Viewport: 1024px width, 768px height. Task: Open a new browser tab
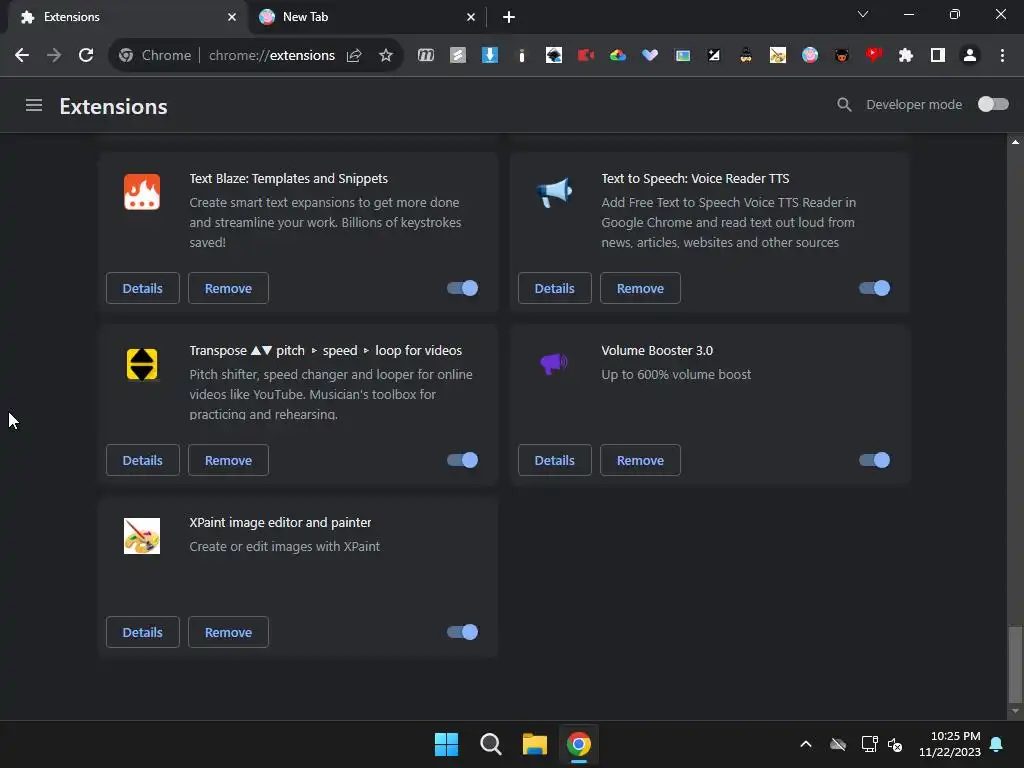click(509, 17)
